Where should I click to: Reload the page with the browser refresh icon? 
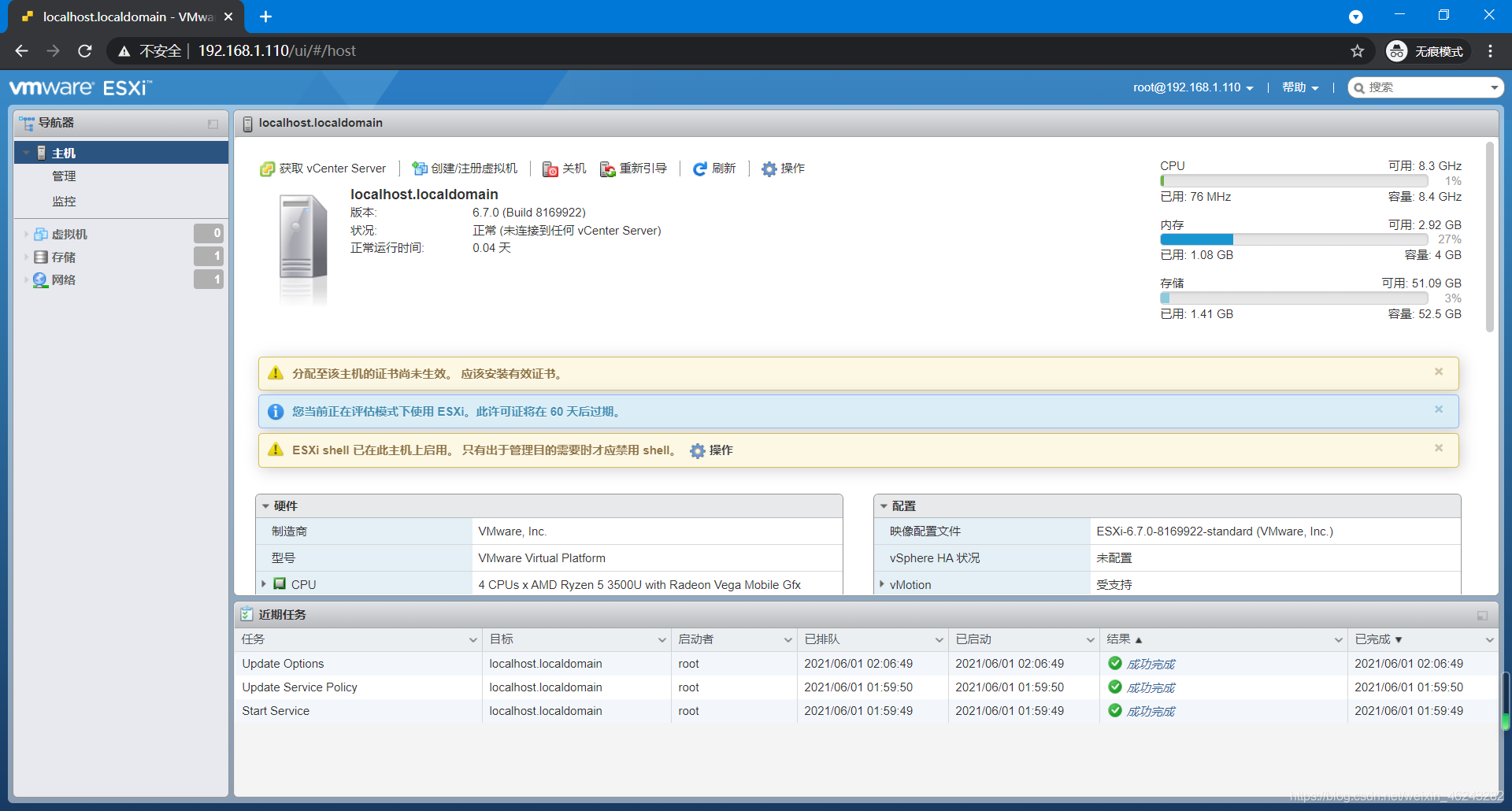coord(85,51)
